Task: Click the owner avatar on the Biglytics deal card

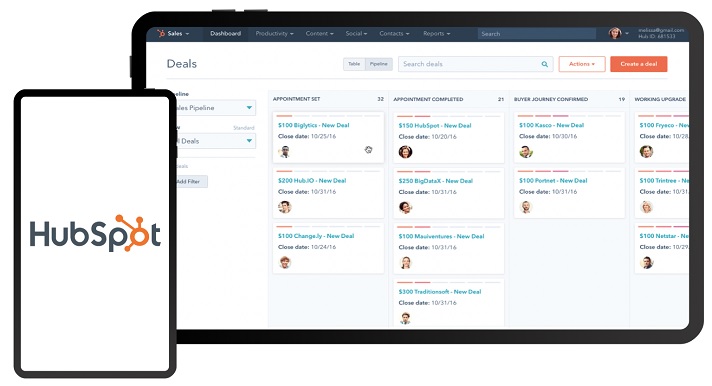Action: [285, 152]
